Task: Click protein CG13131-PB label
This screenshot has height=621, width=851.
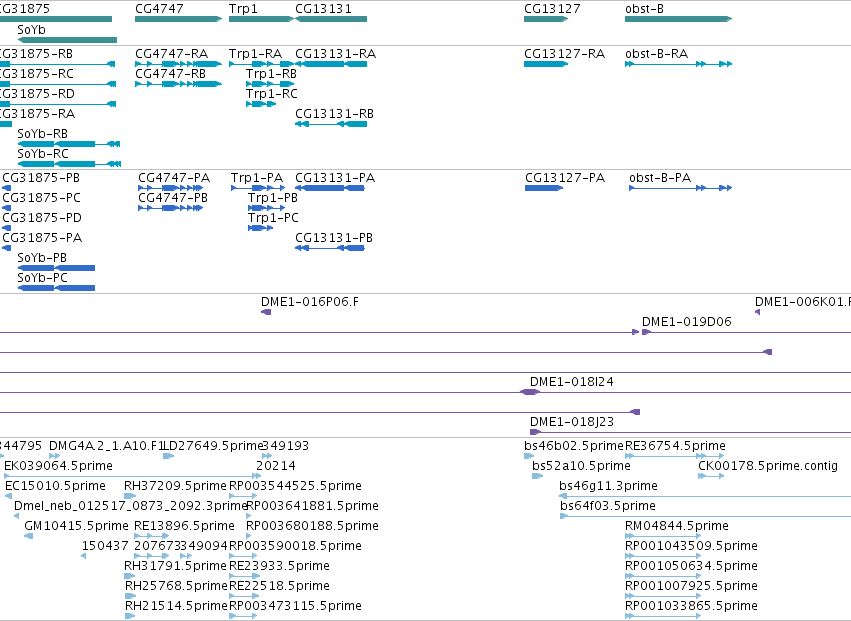Action: [x=334, y=237]
